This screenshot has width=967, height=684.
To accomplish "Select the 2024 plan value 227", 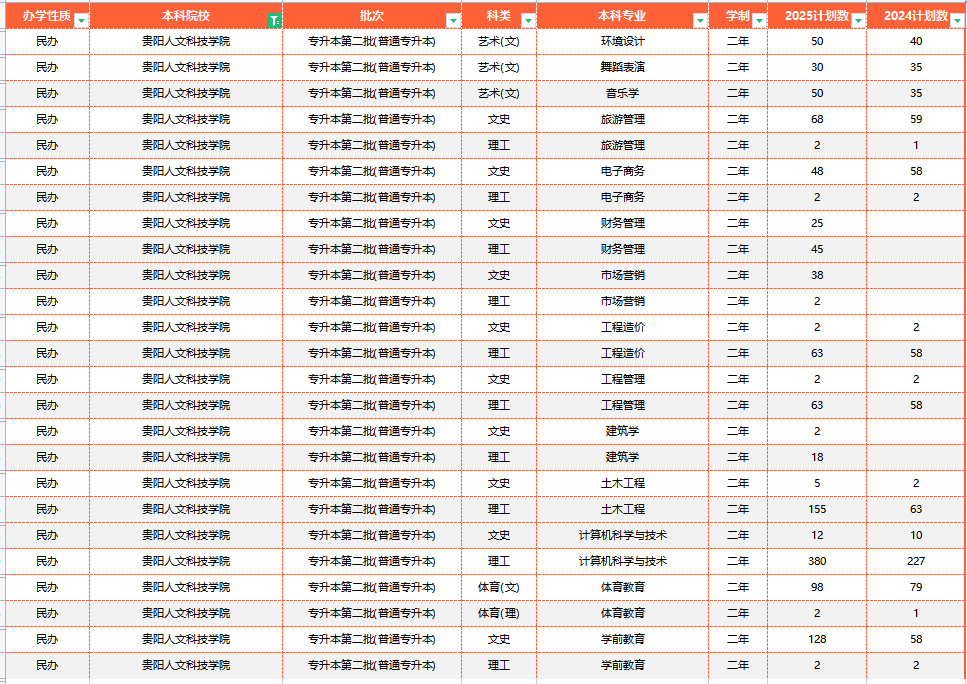I will point(916,561).
